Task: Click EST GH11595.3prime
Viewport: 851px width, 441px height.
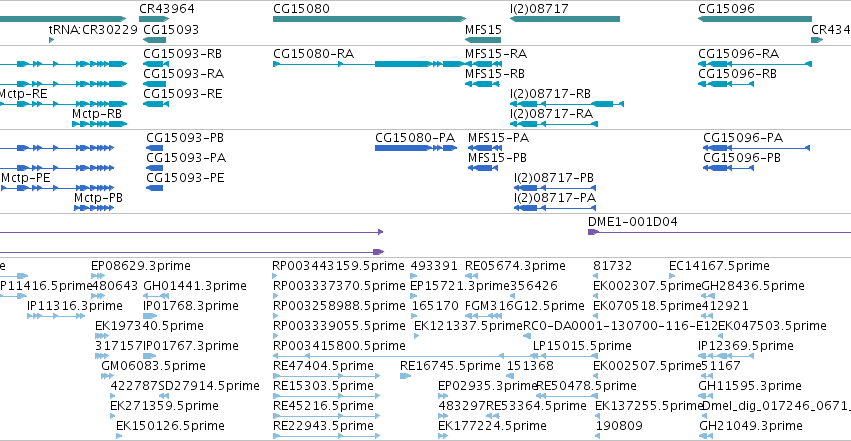Action: pos(750,386)
